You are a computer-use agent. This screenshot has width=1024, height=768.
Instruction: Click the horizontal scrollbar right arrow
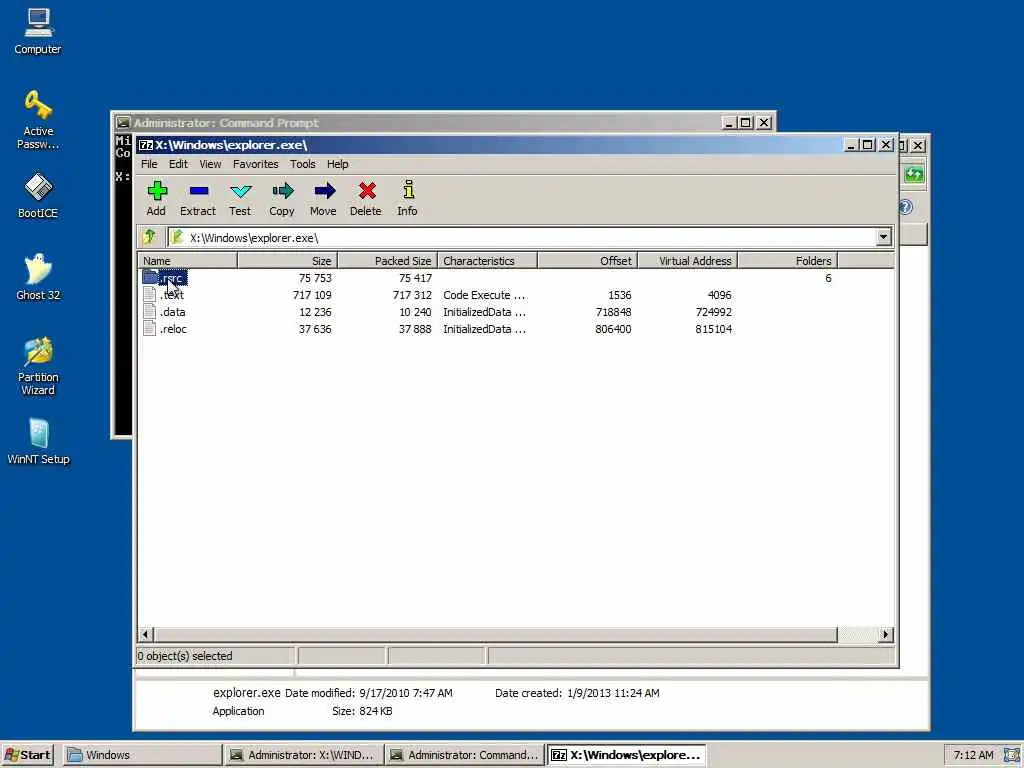coord(886,634)
